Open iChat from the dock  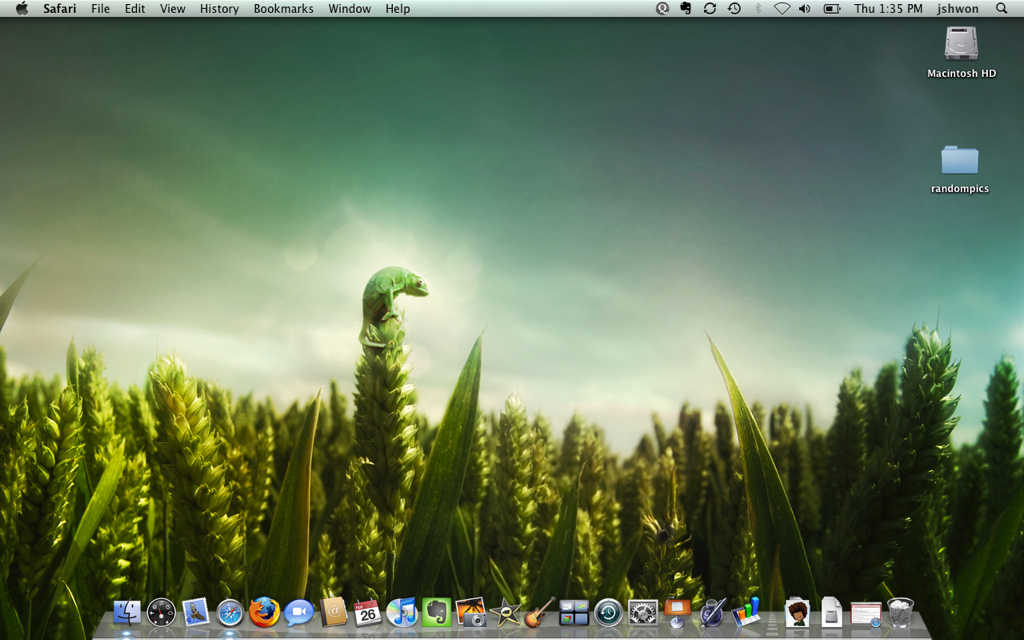299,613
